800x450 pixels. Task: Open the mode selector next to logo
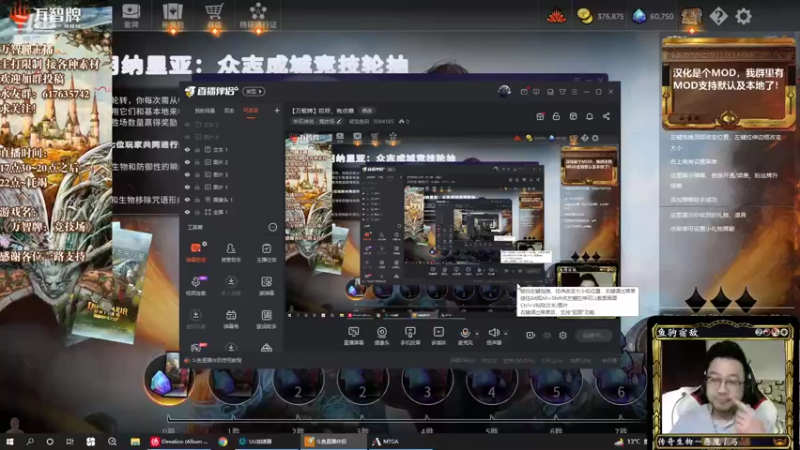point(254,91)
